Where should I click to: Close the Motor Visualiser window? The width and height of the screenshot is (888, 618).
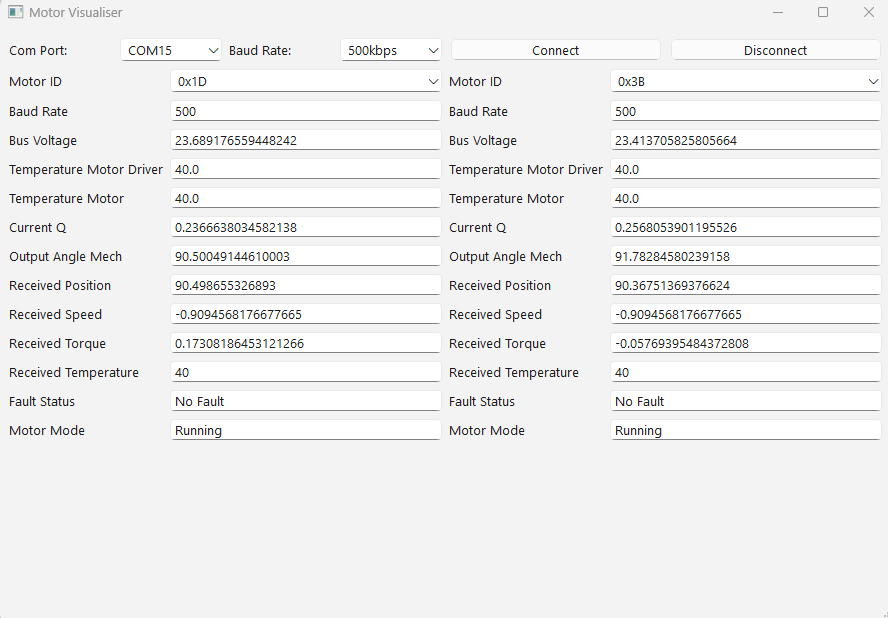tap(868, 13)
